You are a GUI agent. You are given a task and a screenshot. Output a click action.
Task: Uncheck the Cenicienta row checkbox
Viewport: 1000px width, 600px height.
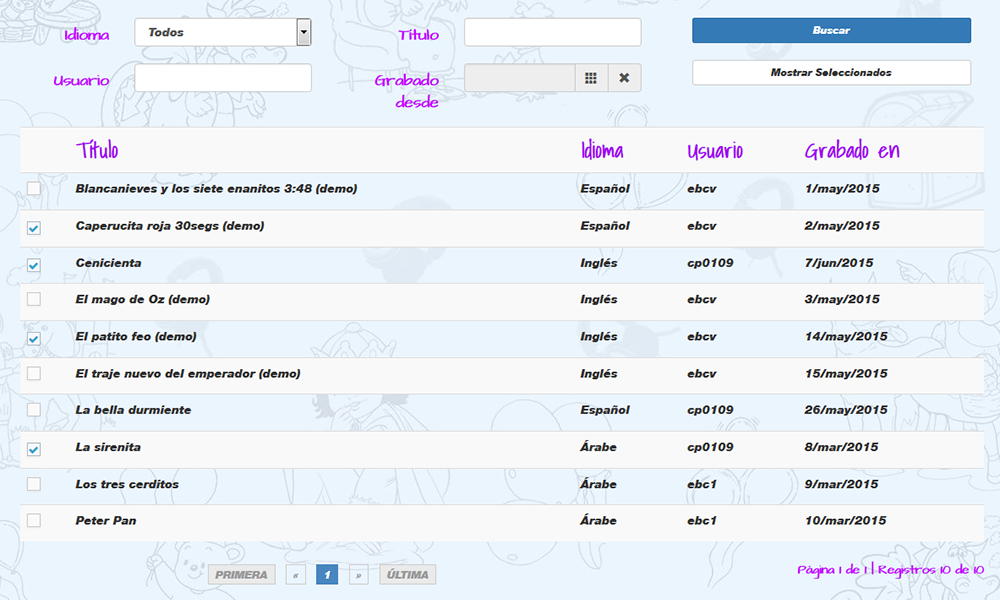point(34,265)
